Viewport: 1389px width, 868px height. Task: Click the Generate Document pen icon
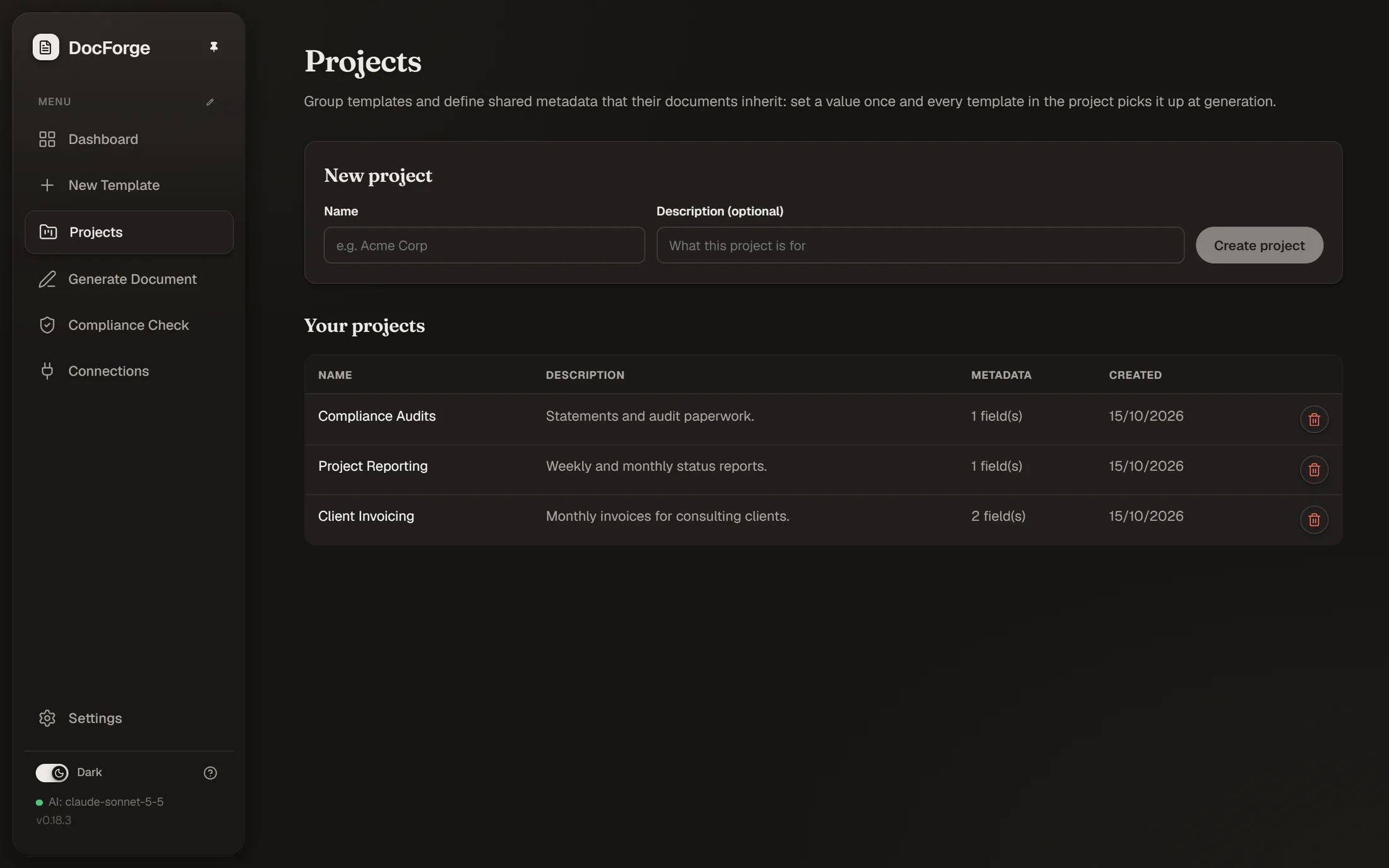(47, 279)
